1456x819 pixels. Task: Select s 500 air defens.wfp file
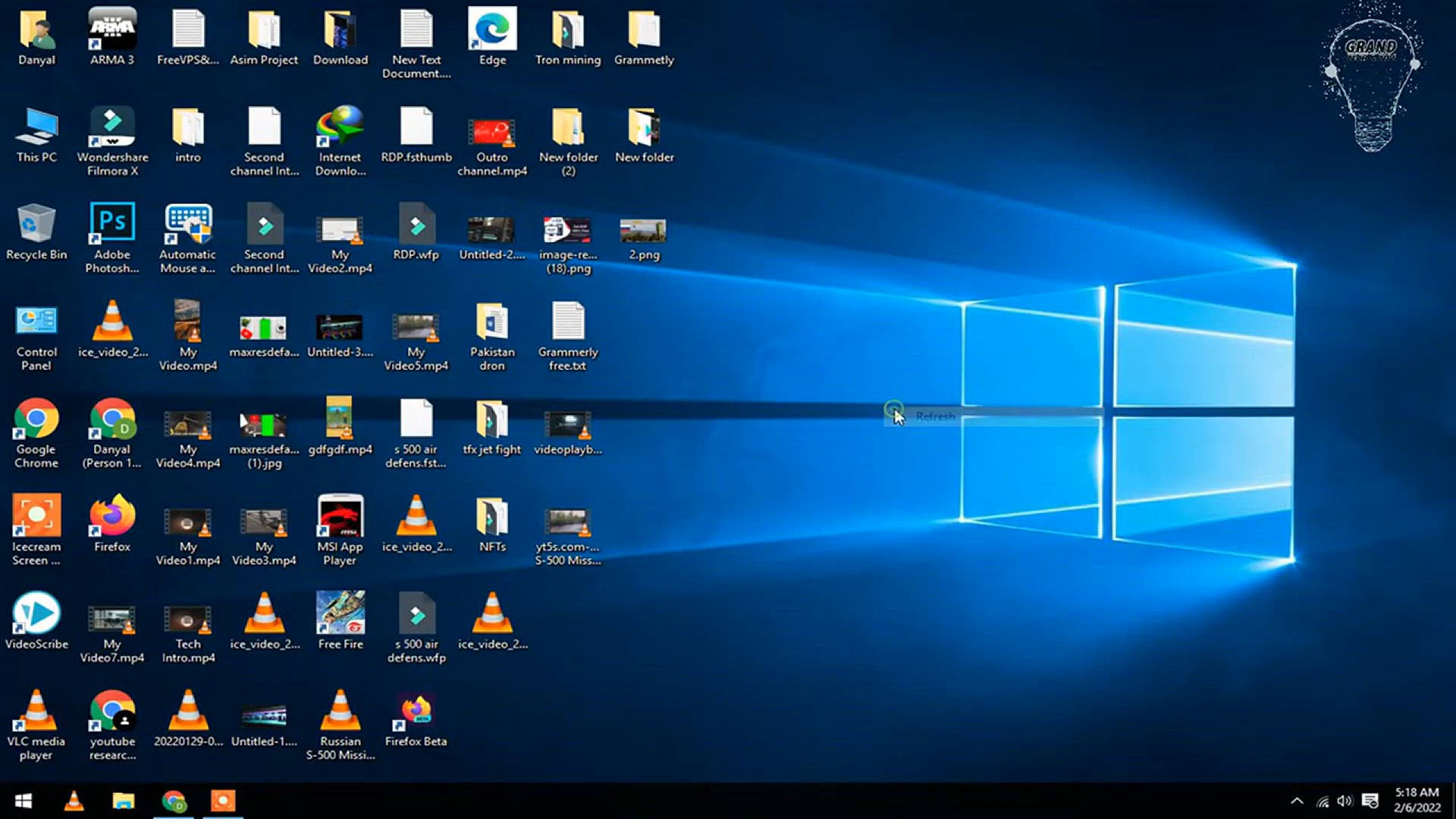[416, 627]
